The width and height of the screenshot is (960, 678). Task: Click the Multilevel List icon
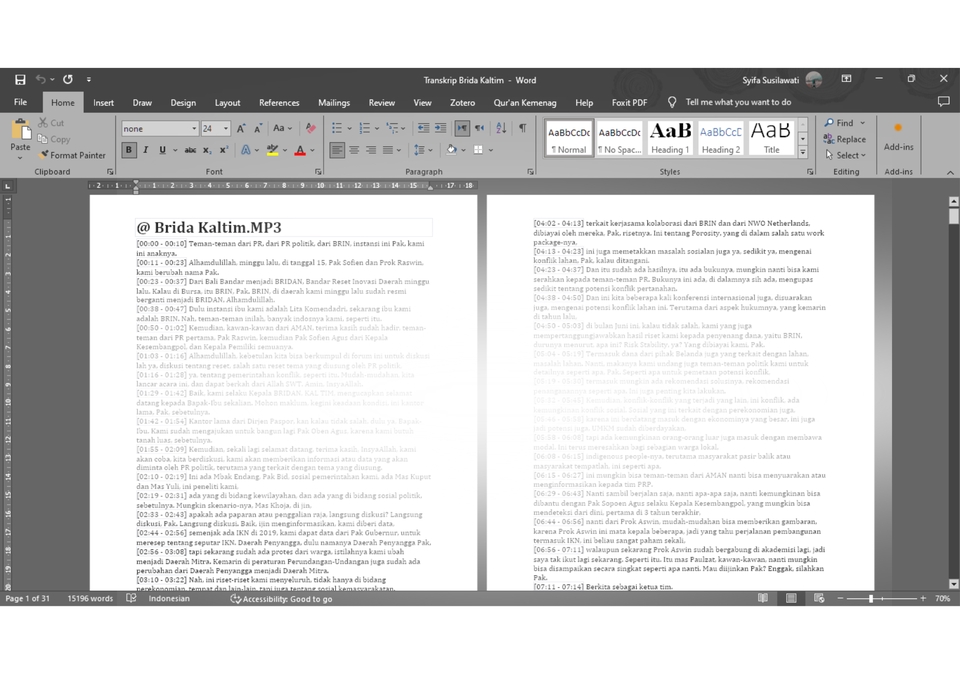(392, 128)
